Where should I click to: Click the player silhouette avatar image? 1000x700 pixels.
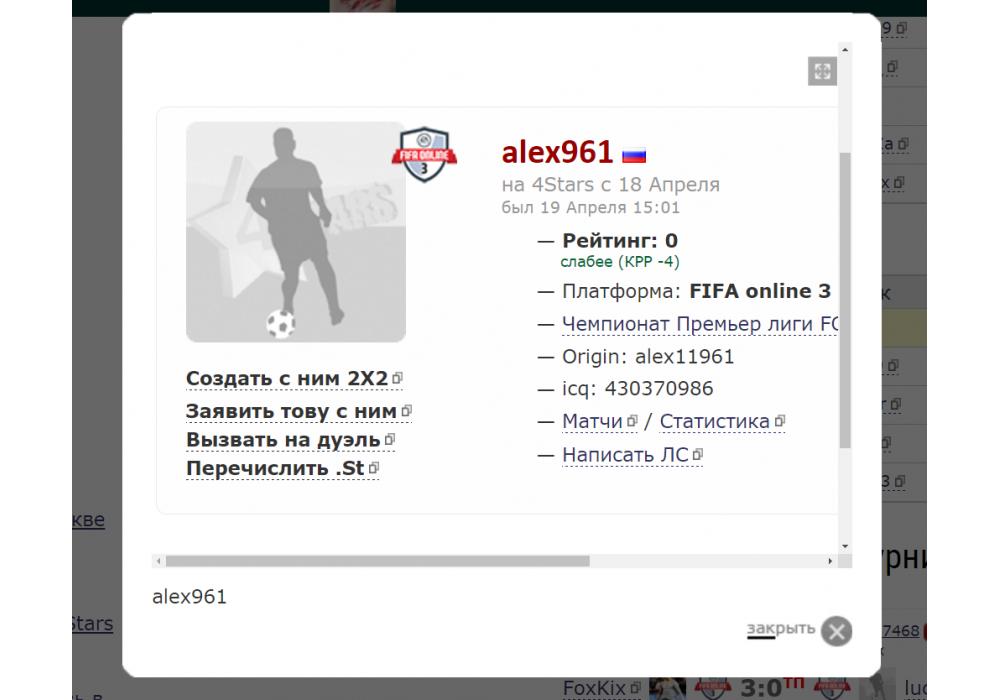coord(296,232)
